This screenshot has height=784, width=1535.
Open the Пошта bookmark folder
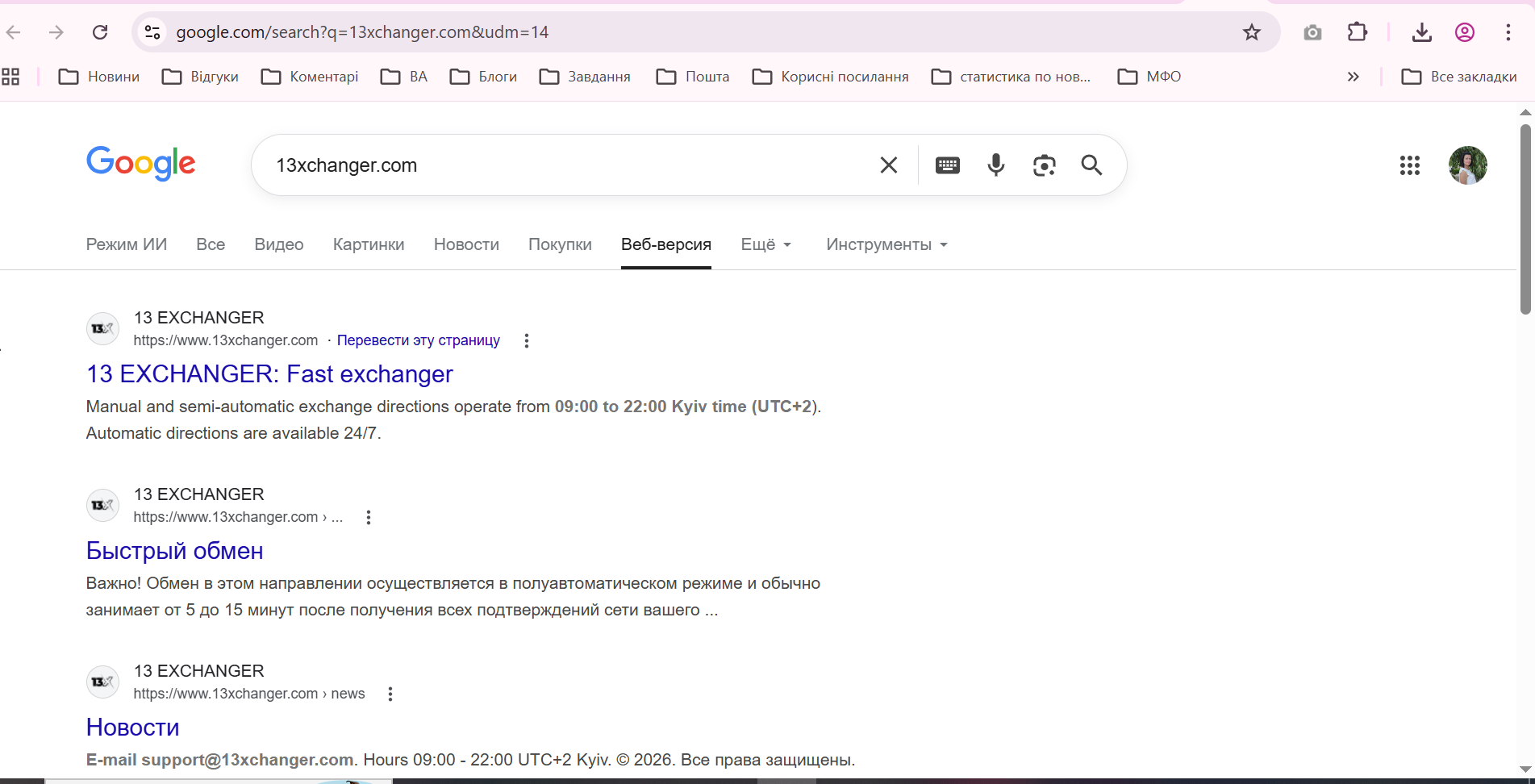(693, 77)
